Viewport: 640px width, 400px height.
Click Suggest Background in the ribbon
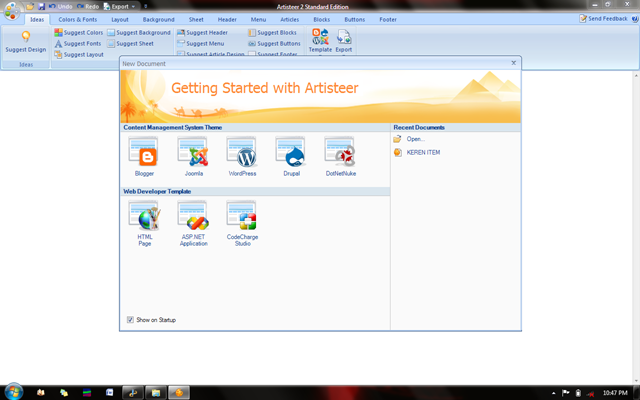[x=139, y=33]
